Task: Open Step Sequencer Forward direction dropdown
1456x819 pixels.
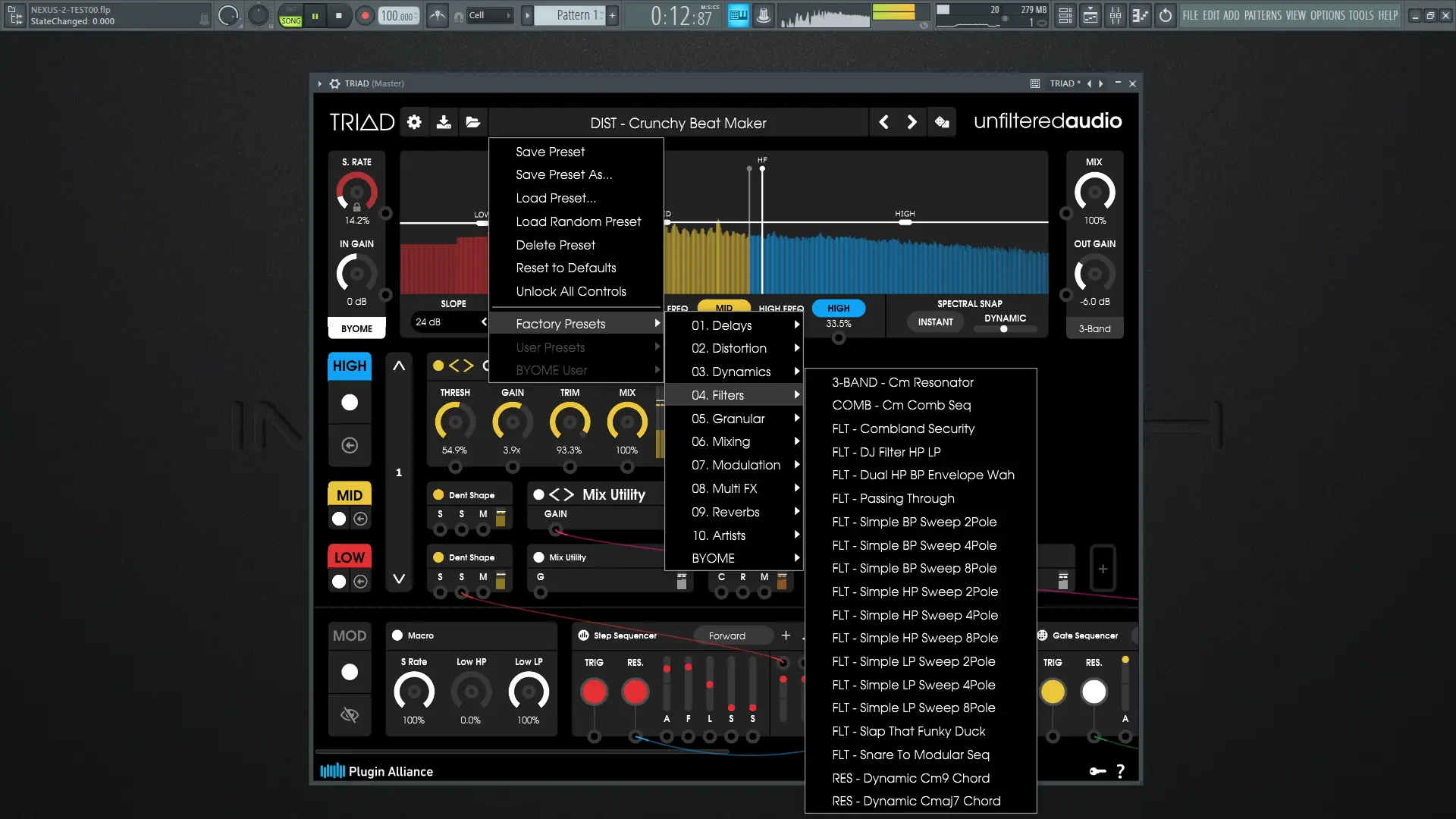Action: pos(728,635)
